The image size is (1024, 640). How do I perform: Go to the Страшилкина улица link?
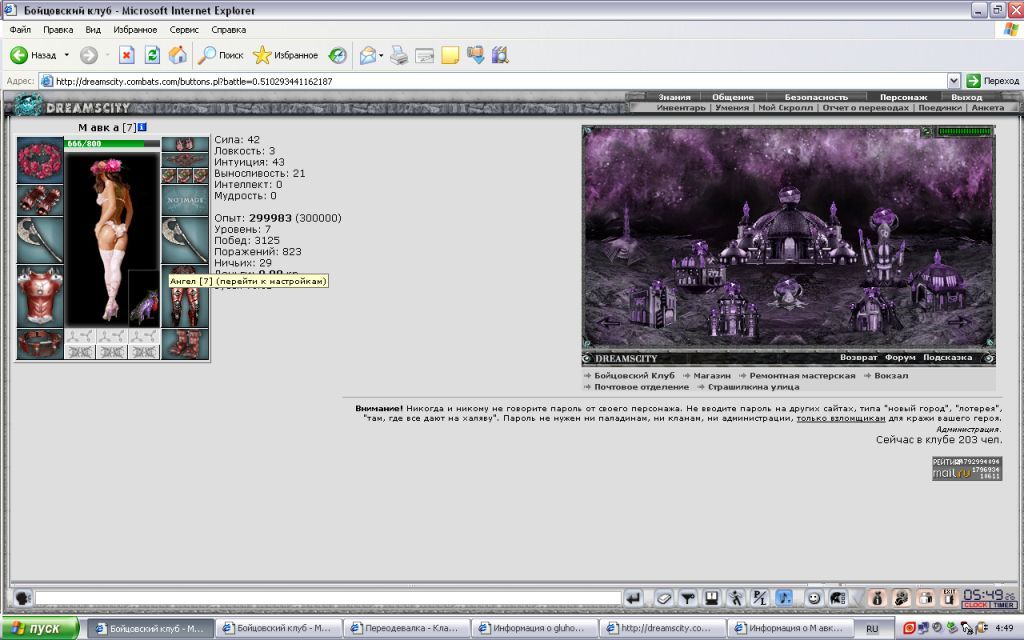(753, 387)
